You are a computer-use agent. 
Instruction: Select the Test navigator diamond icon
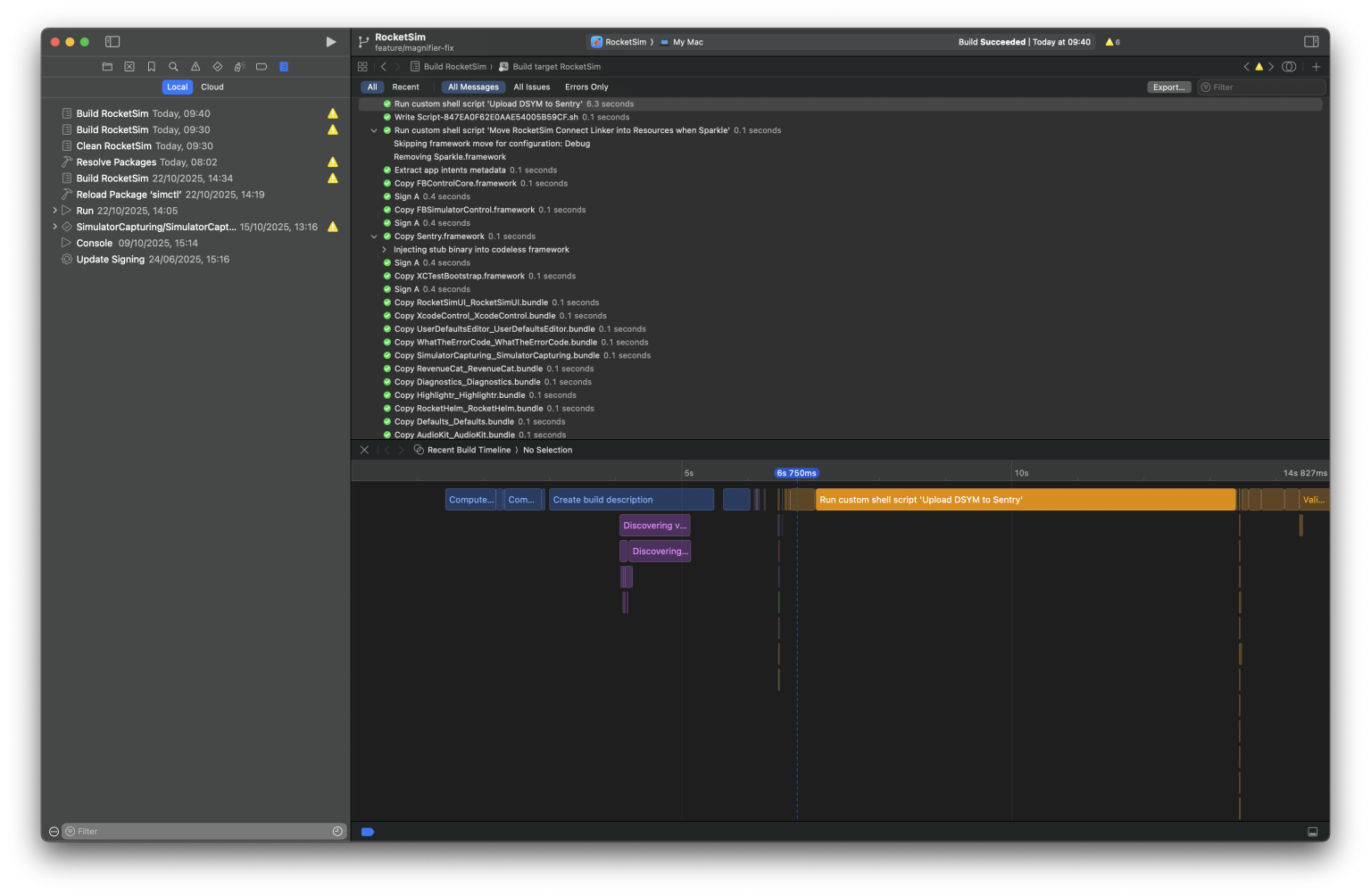tap(217, 66)
